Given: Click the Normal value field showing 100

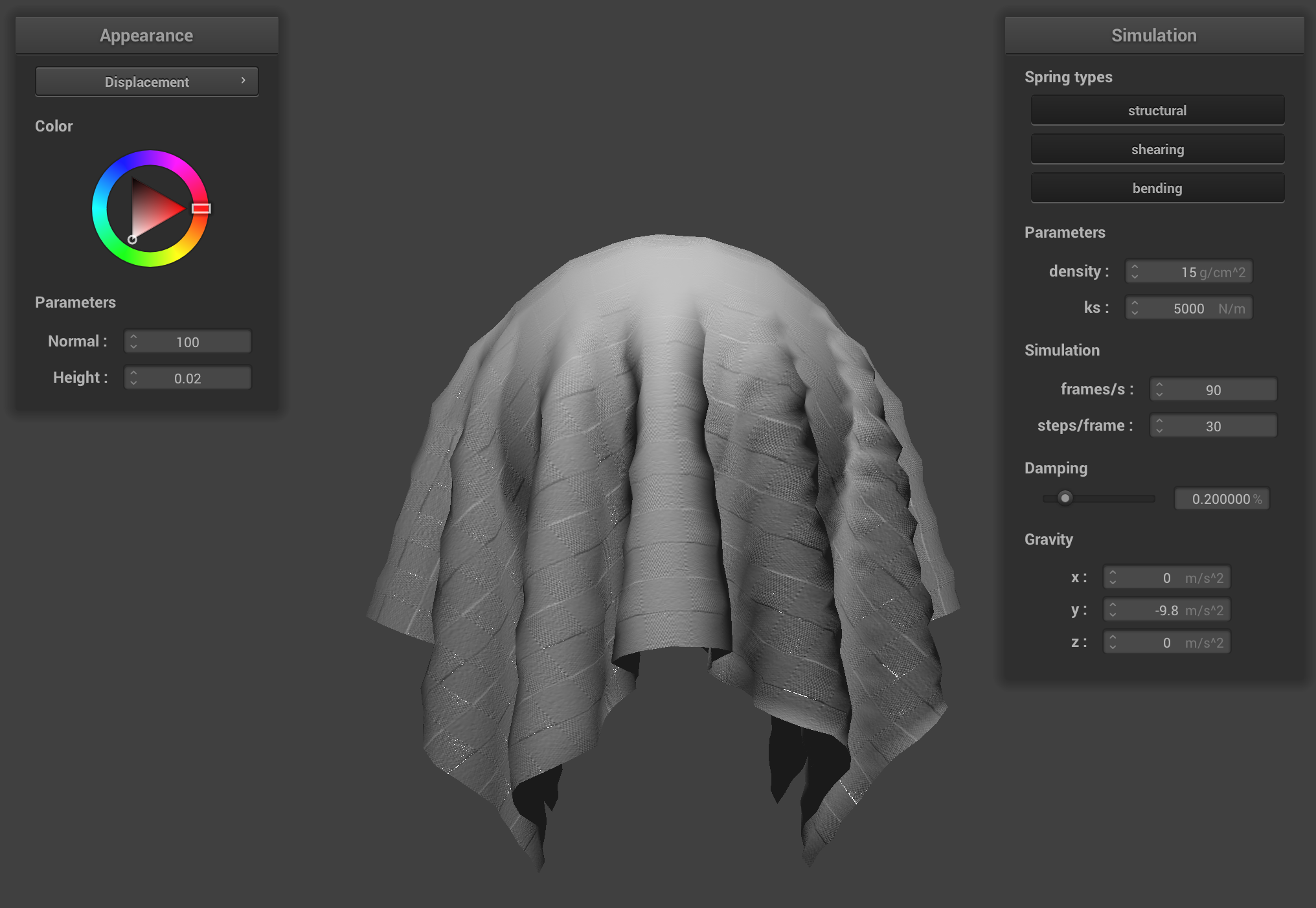Looking at the screenshot, I should (188, 341).
